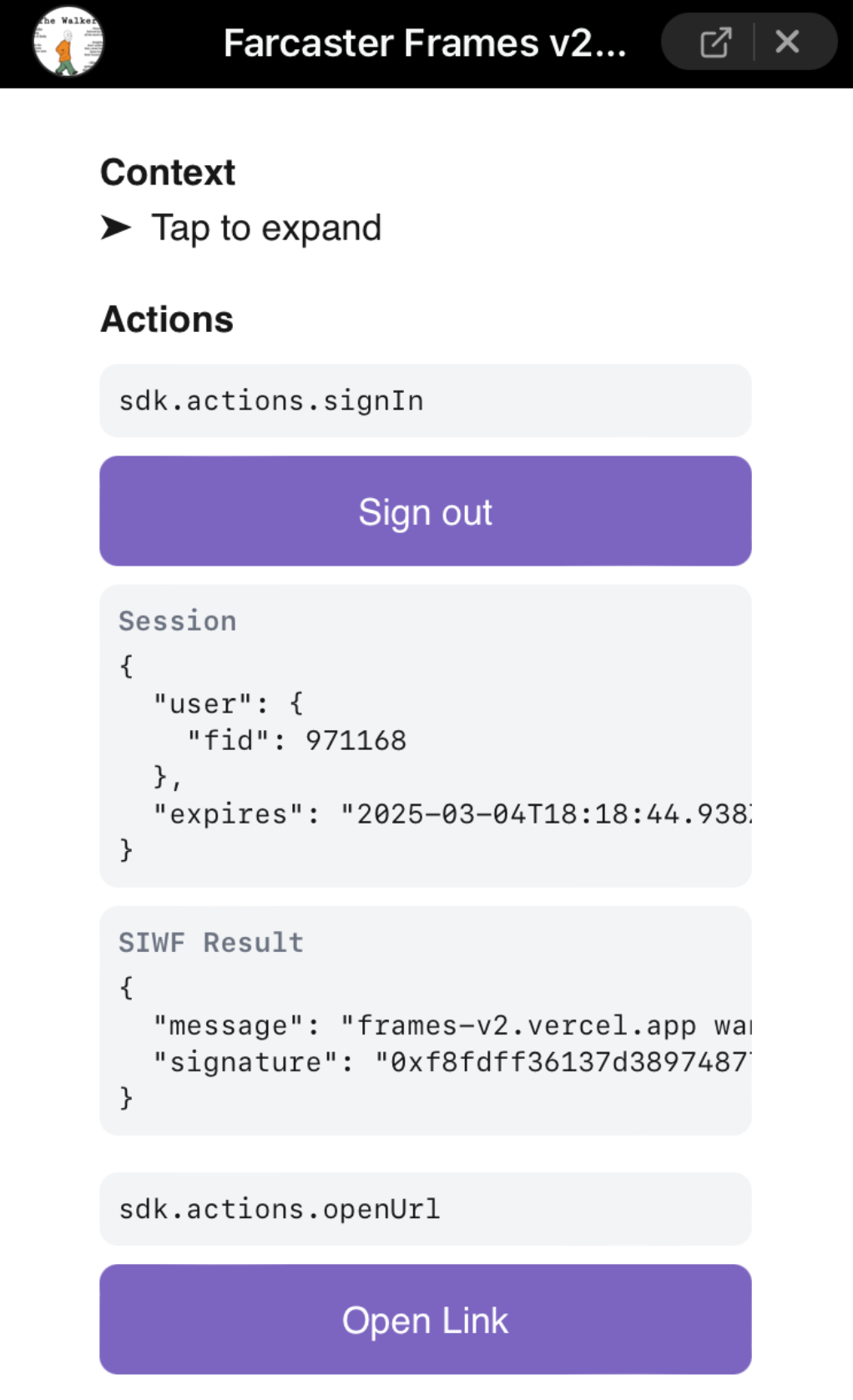Click the sdk.actions.openUrl code label
Viewport: 853px width, 1400px height.
click(x=279, y=1210)
